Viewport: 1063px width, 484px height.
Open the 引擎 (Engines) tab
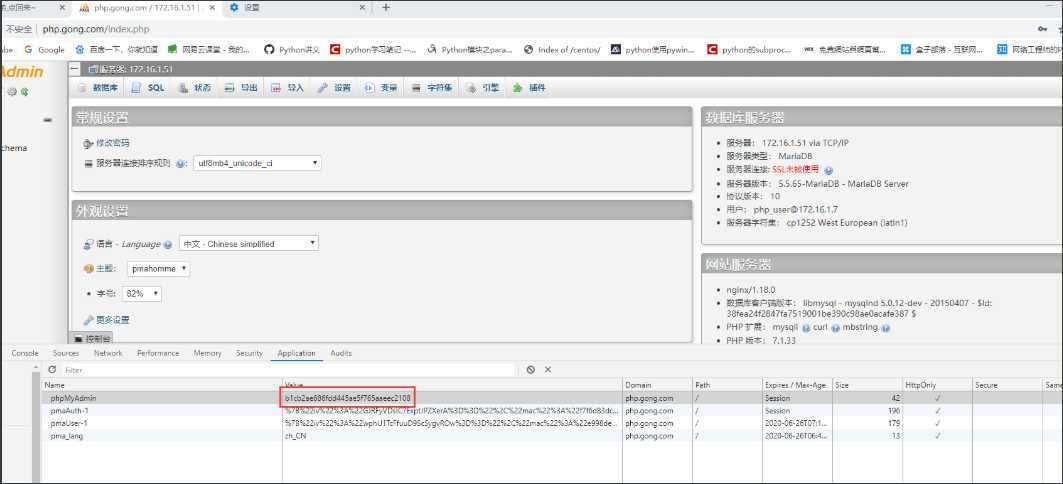[483, 88]
